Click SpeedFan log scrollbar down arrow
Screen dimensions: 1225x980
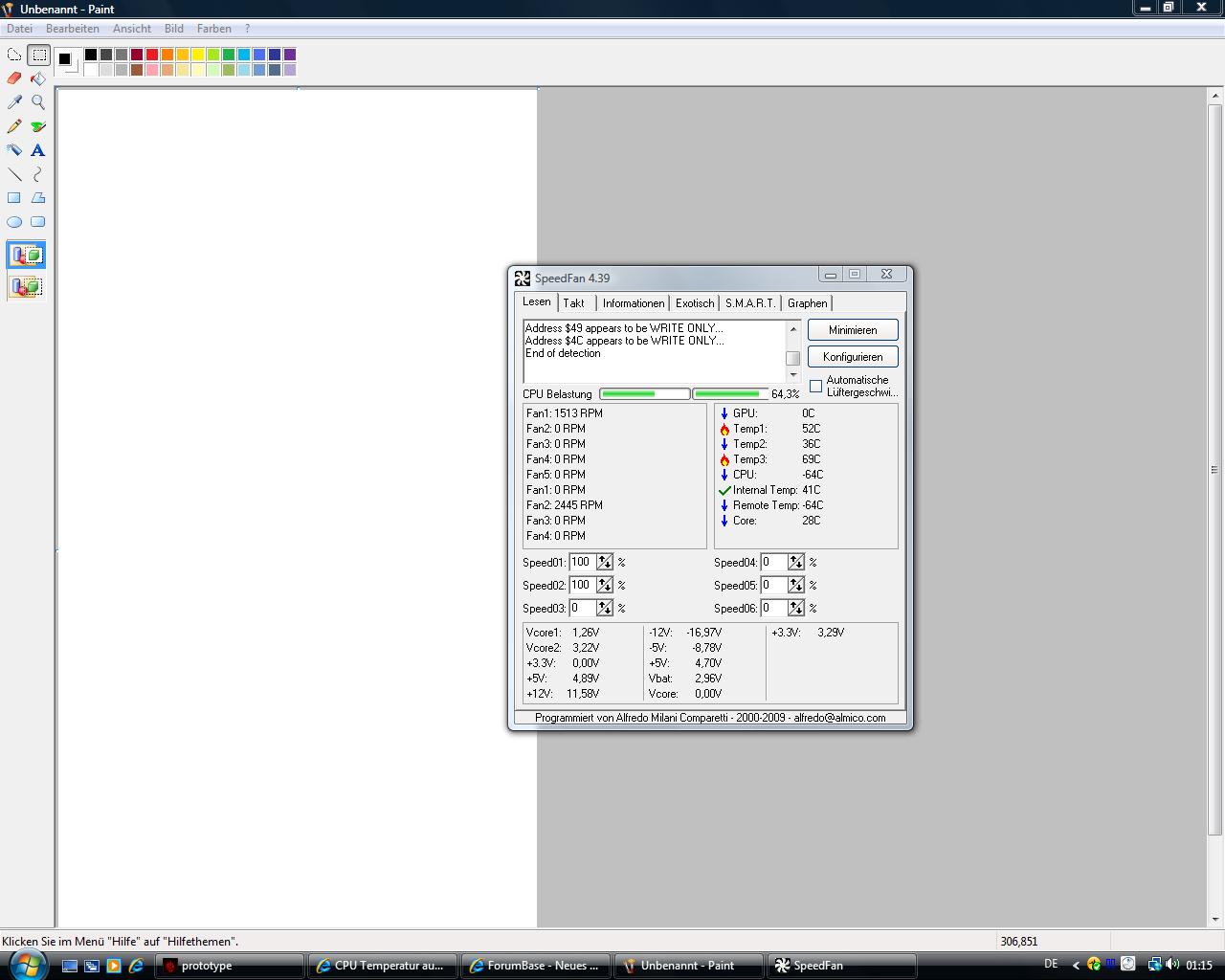793,374
